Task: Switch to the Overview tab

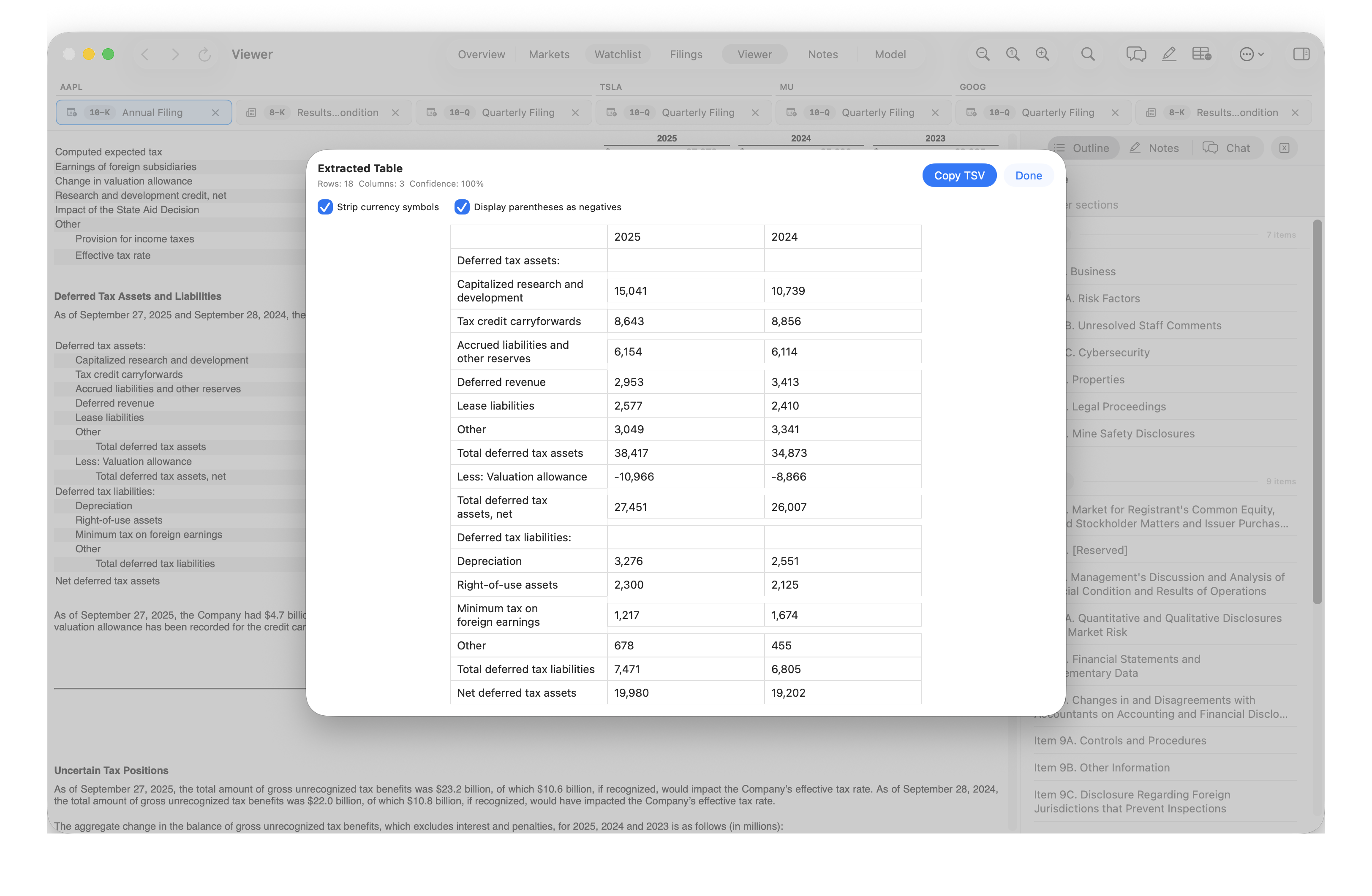Action: point(482,54)
